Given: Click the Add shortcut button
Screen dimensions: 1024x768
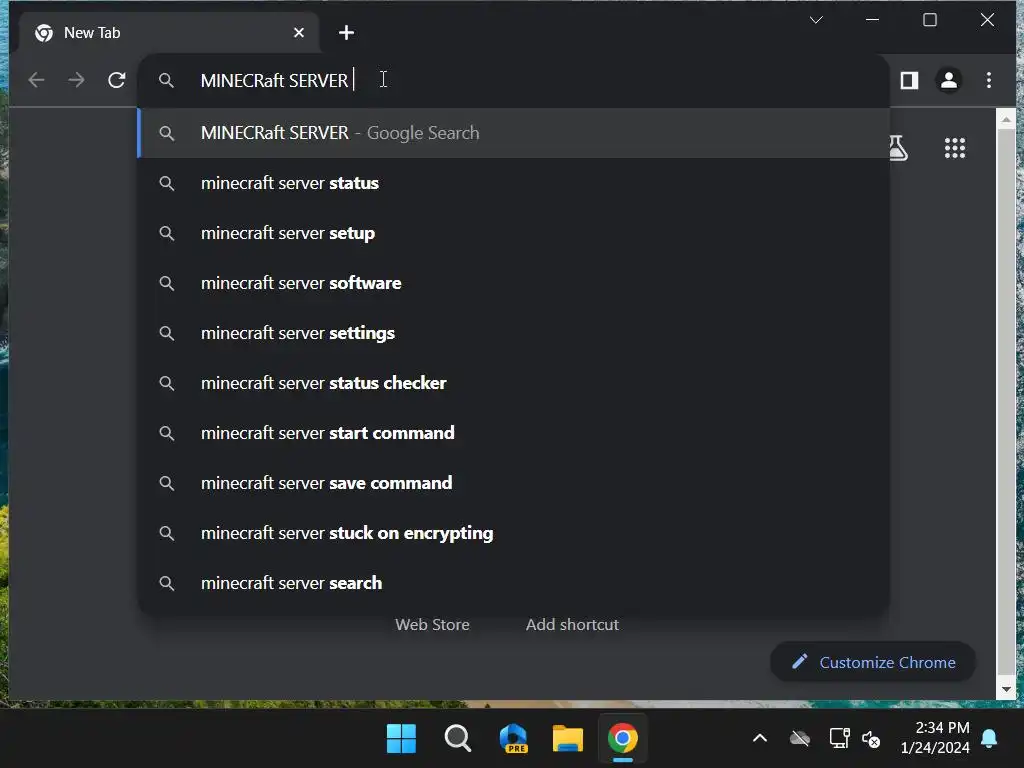Looking at the screenshot, I should tap(572, 625).
